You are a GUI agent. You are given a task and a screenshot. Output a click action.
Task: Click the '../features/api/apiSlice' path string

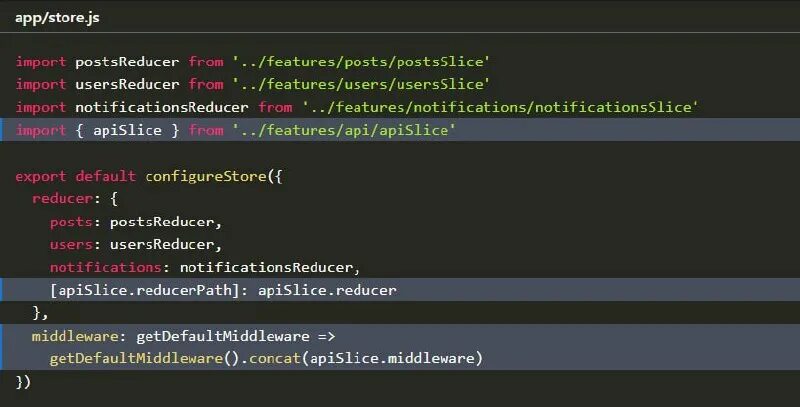tap(344, 130)
